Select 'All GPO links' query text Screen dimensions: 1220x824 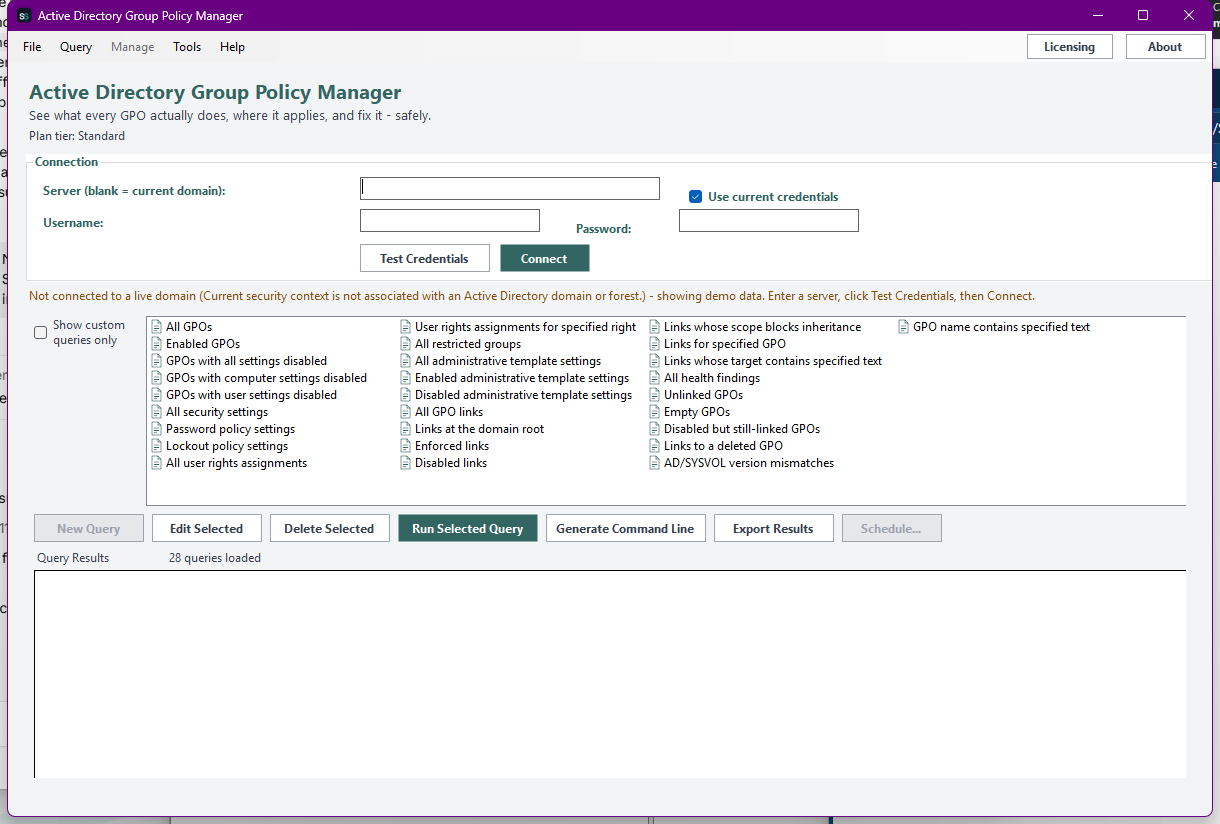(x=449, y=412)
